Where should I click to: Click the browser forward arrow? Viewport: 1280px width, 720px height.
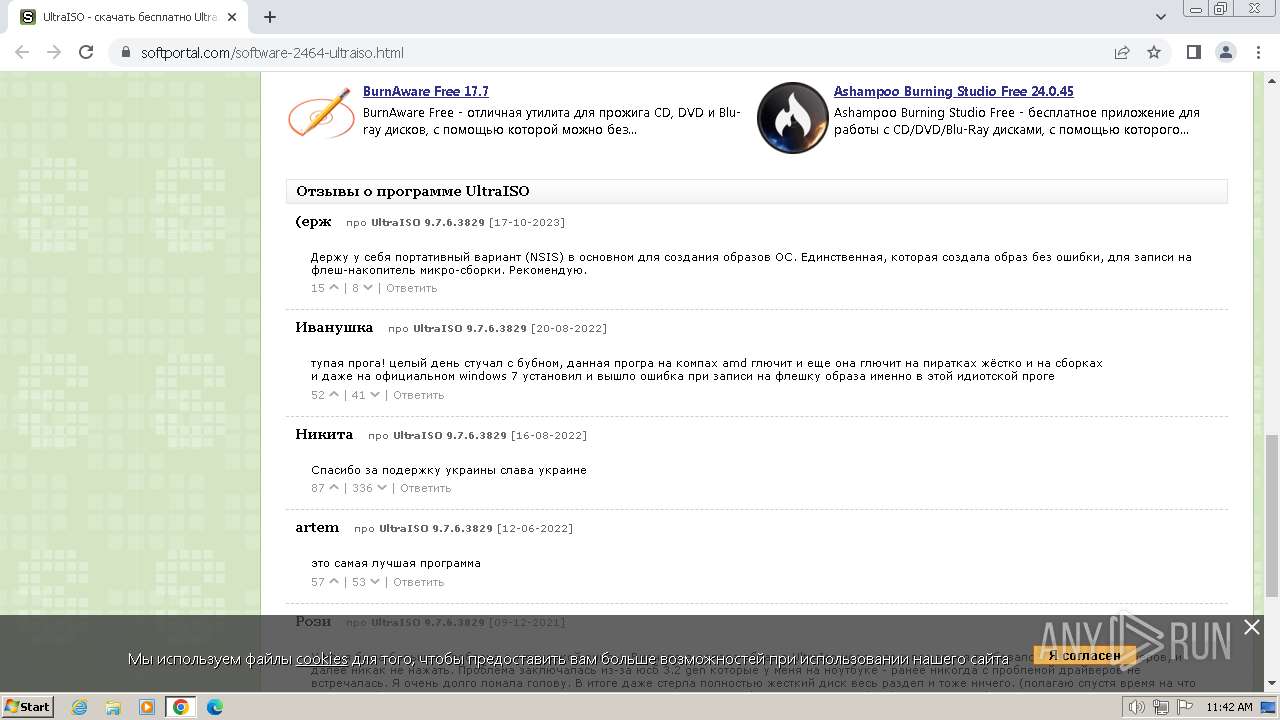(x=54, y=52)
